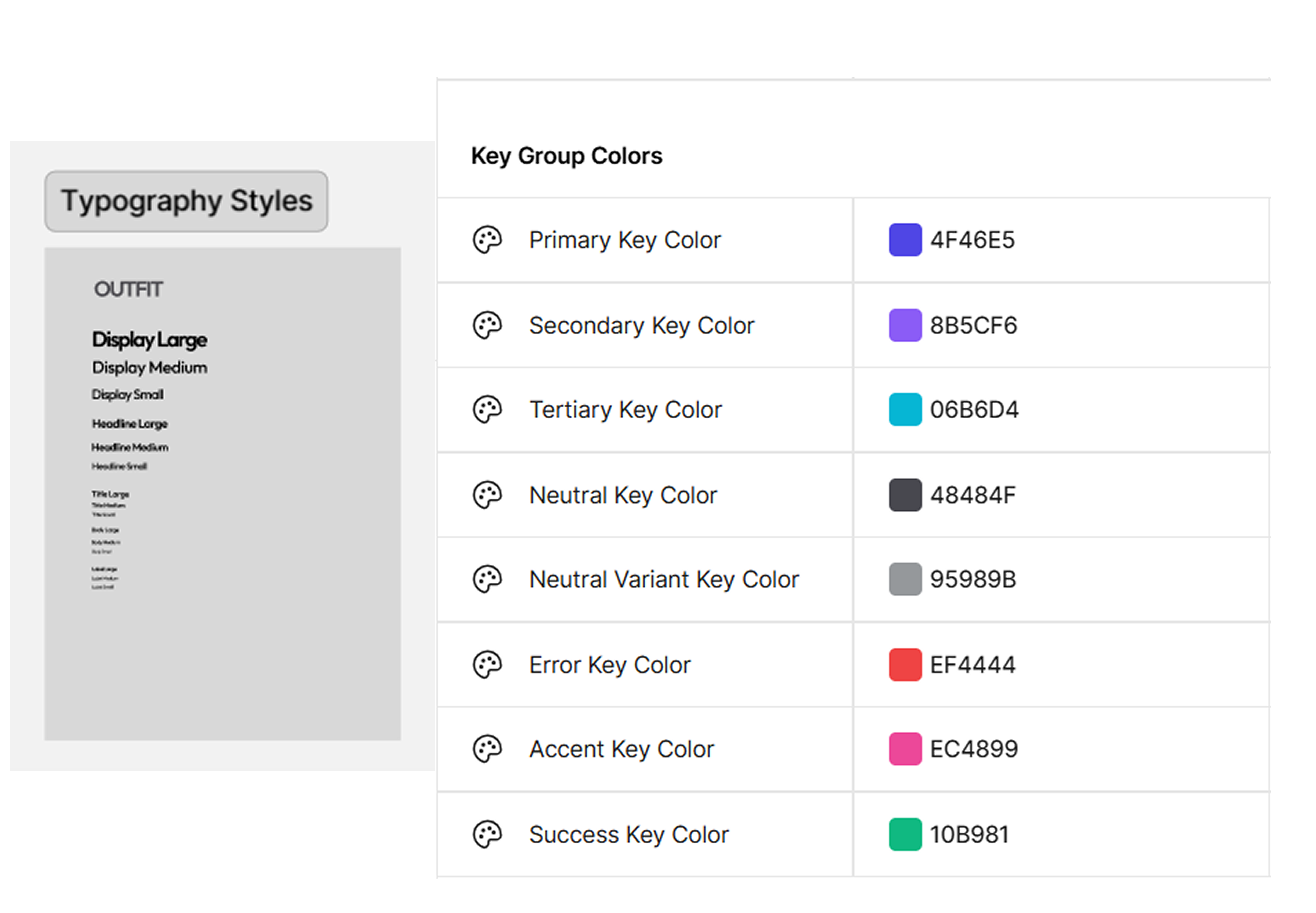Select the Title Large style
Viewport: 1316px width, 913px height.
(x=110, y=494)
